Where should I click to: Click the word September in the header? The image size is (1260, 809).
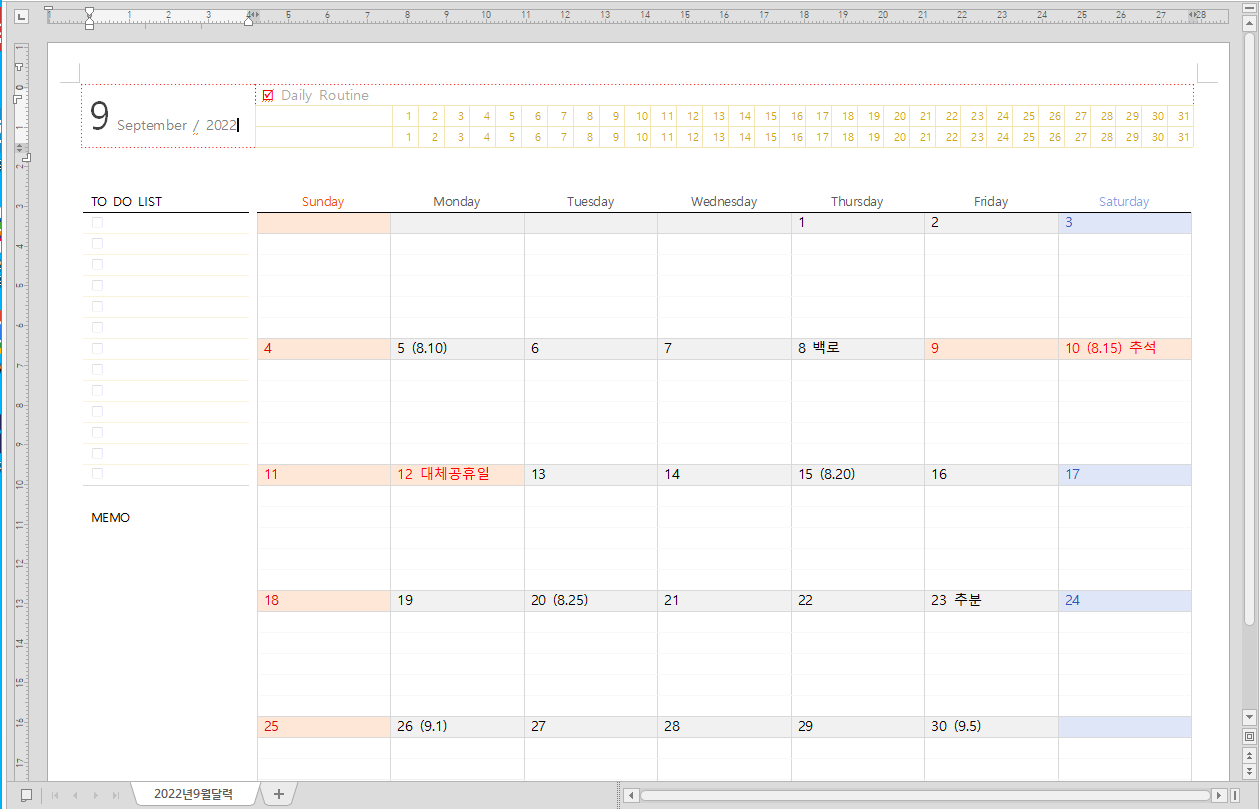pyautogui.click(x=152, y=125)
